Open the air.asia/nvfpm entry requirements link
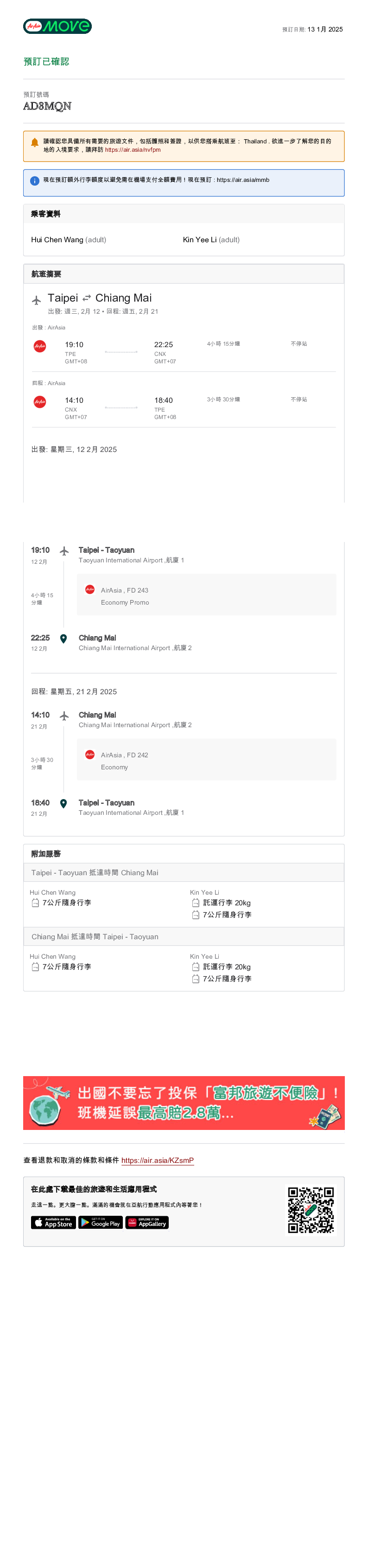368x1568 pixels. (x=133, y=150)
